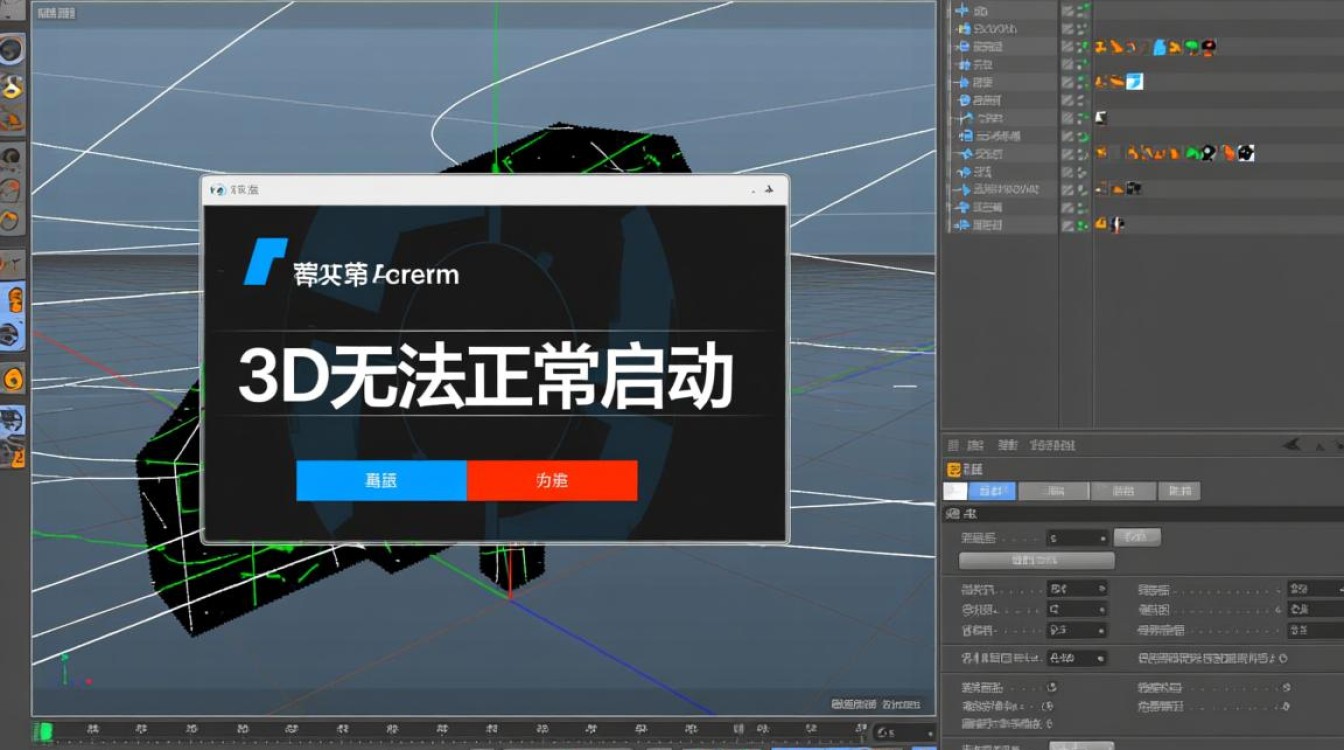Open the first menu in the attribute manager bar
The height and width of the screenshot is (750, 1344).
pos(952,445)
